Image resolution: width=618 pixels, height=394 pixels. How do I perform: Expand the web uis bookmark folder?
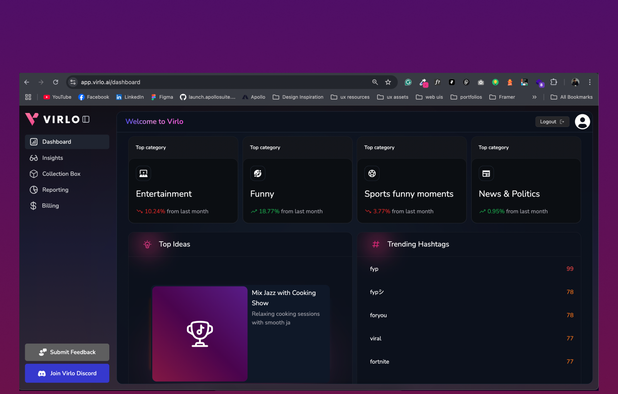coord(429,97)
